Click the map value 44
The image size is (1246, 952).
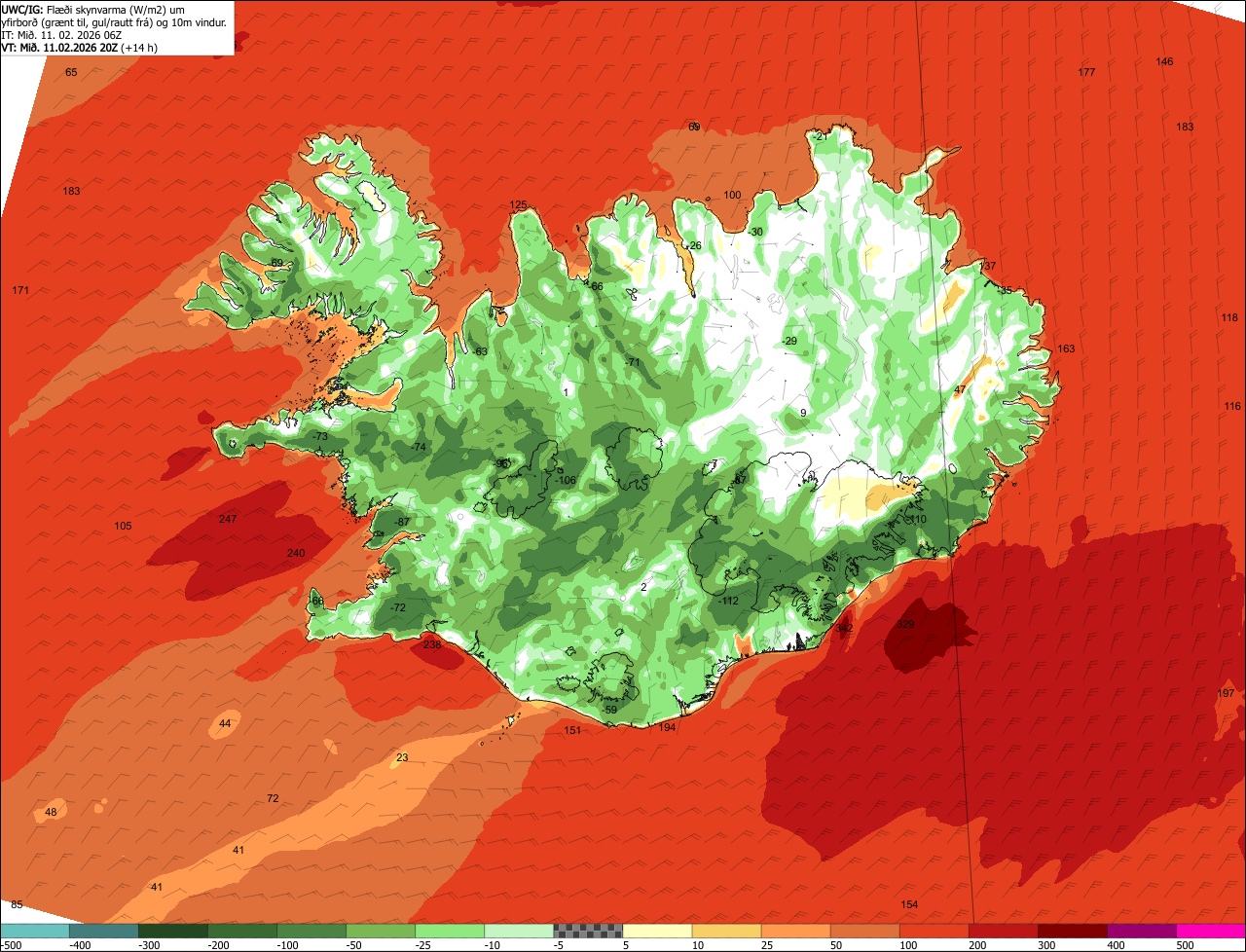[x=225, y=723]
